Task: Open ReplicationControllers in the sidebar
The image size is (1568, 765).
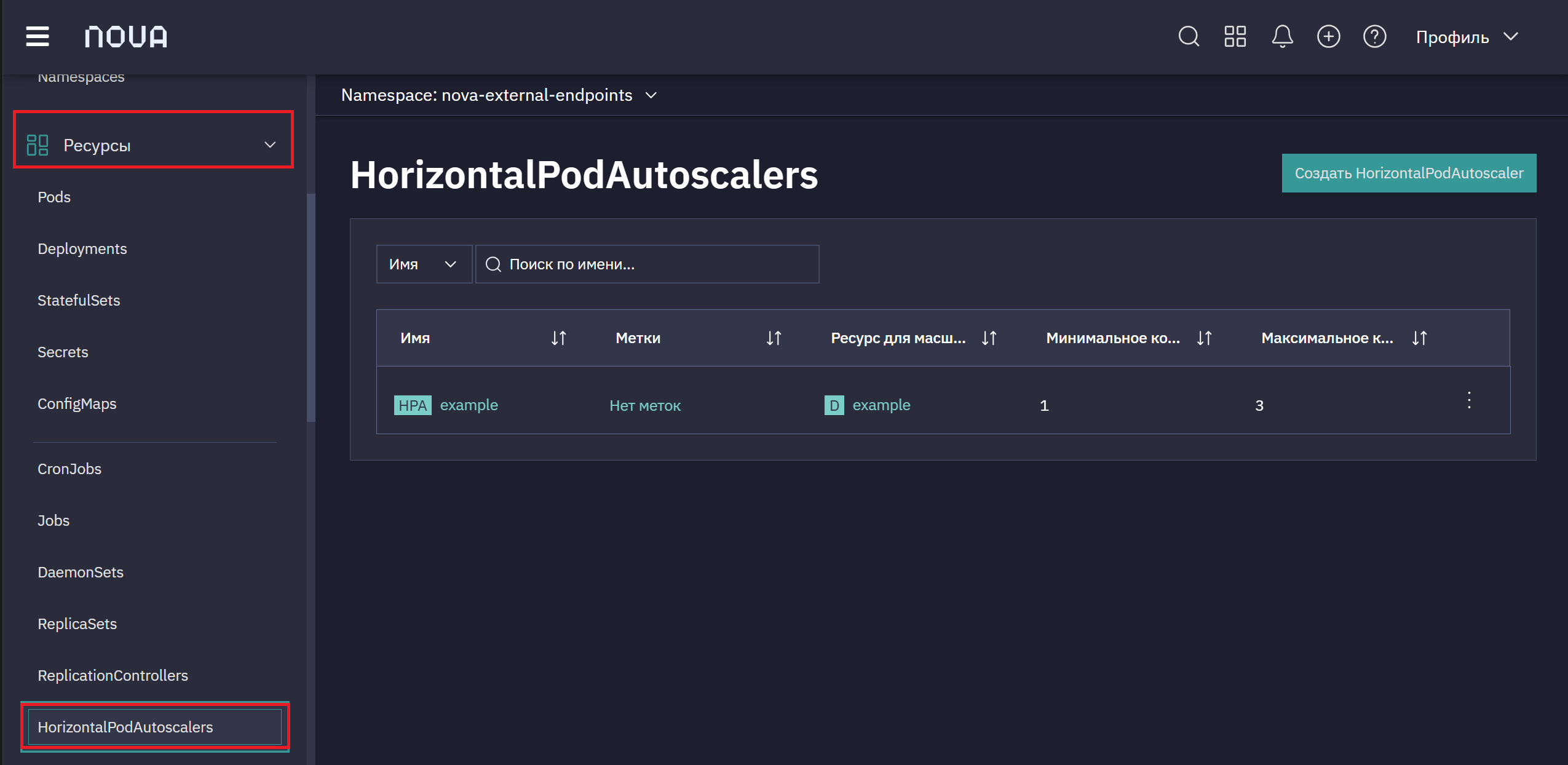Action: click(113, 675)
